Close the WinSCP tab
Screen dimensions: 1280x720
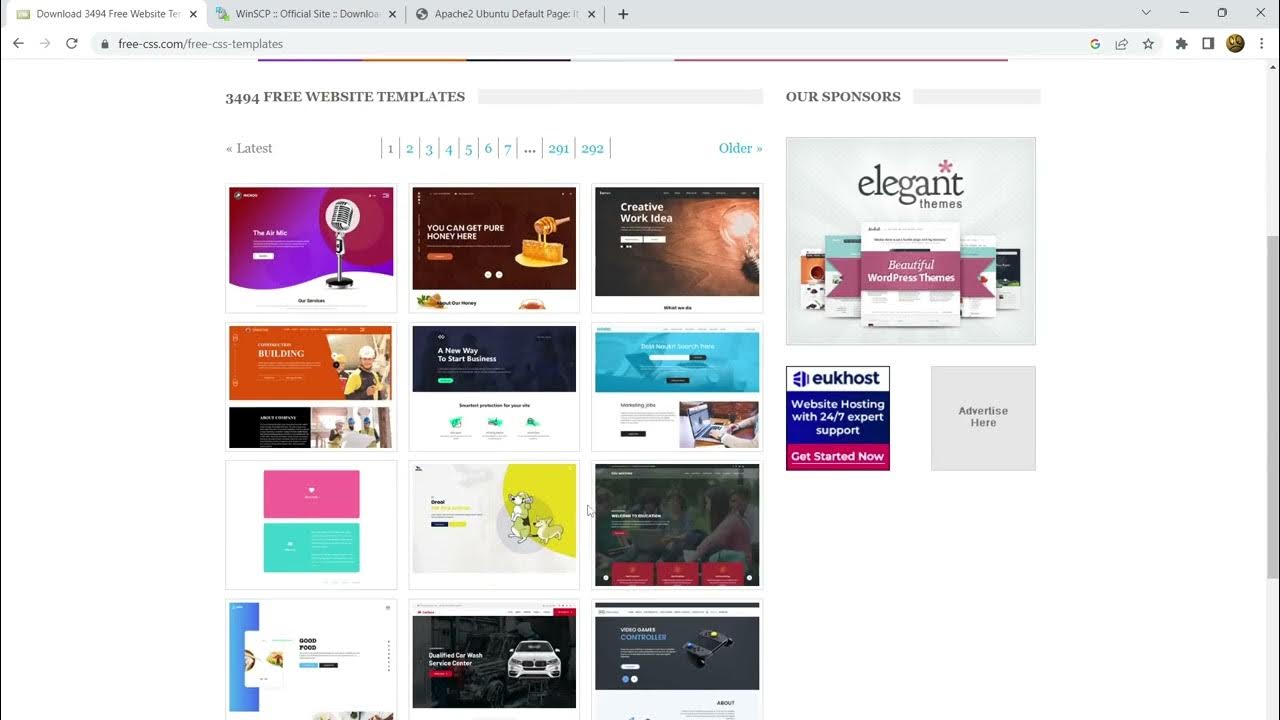click(x=392, y=14)
